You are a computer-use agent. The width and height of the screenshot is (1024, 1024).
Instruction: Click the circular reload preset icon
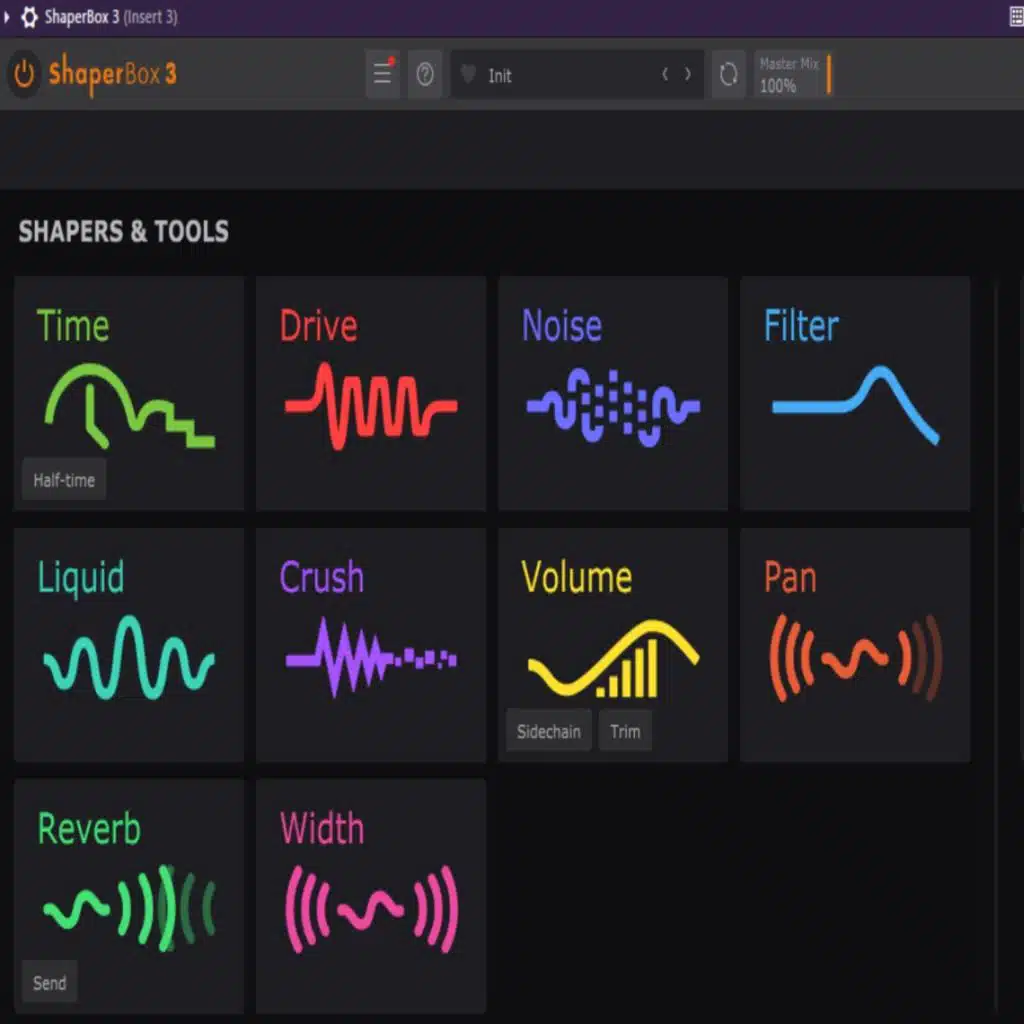[728, 74]
